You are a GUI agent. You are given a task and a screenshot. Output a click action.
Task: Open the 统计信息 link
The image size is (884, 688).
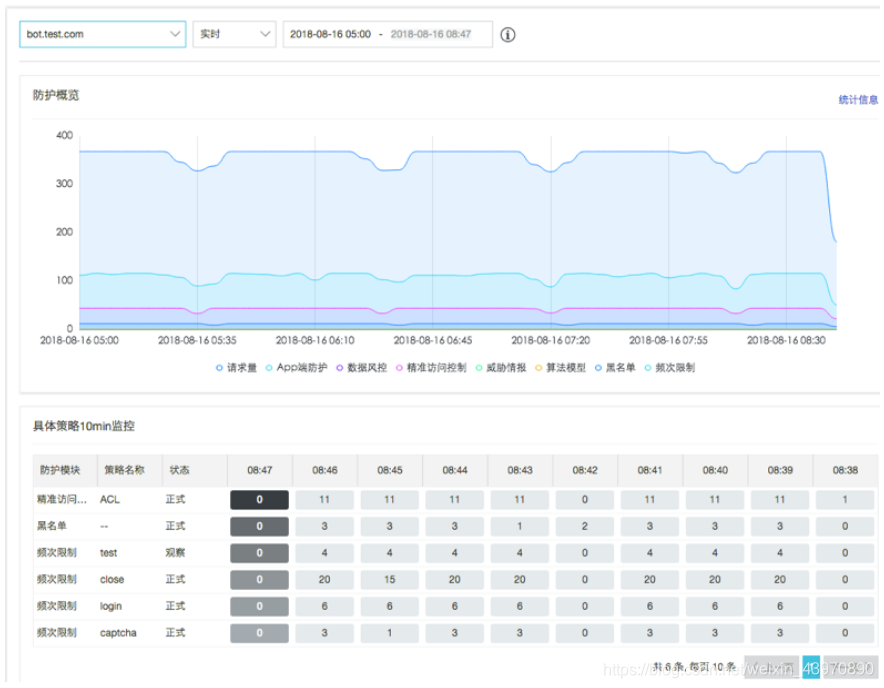[x=858, y=100]
